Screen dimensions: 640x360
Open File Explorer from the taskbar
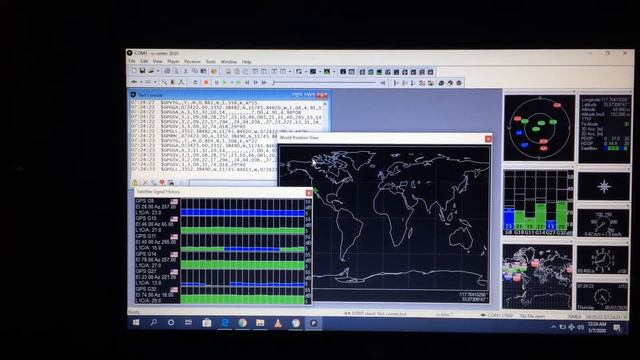coord(260,323)
